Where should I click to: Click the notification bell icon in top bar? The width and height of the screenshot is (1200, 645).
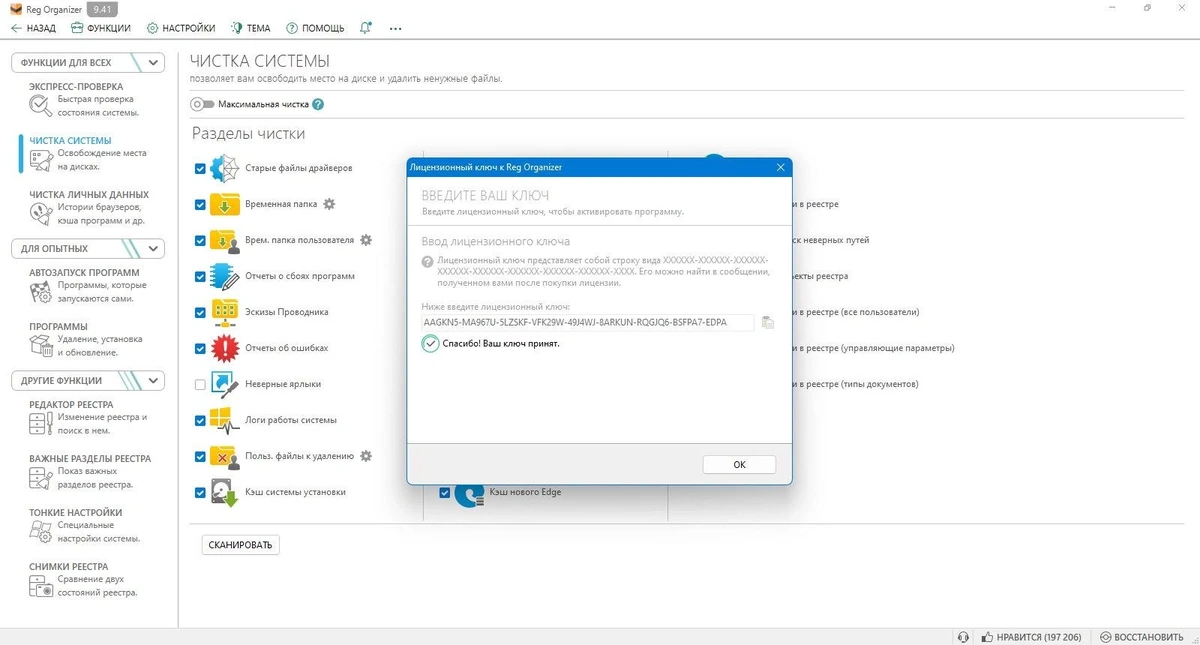click(x=365, y=28)
